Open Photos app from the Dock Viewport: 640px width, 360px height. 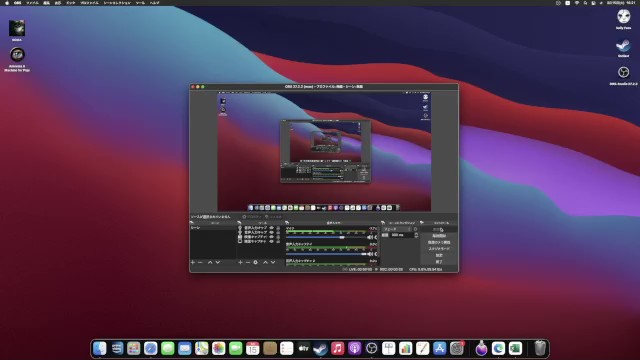tap(218, 349)
